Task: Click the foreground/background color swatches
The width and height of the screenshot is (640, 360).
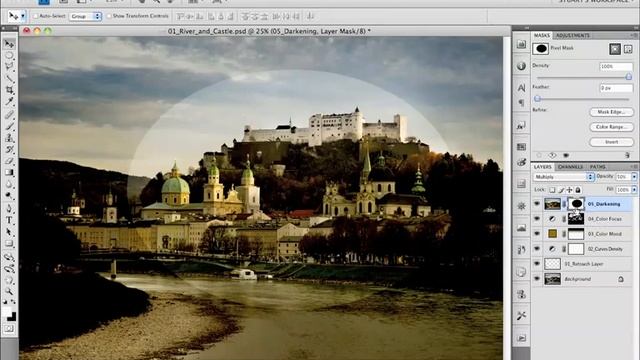Action: (x=9, y=314)
